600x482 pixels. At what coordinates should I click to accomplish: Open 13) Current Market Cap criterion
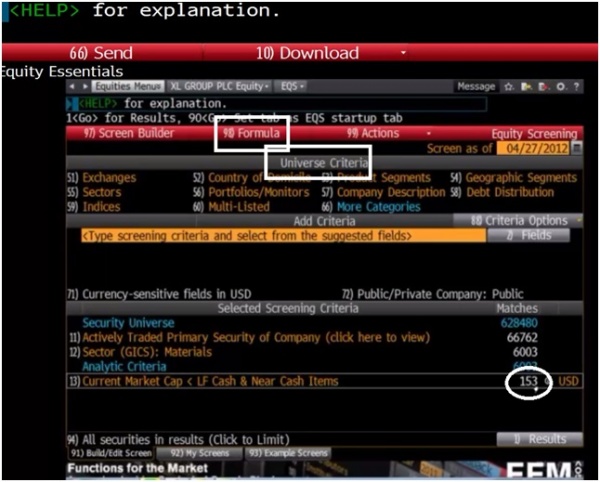(204, 381)
